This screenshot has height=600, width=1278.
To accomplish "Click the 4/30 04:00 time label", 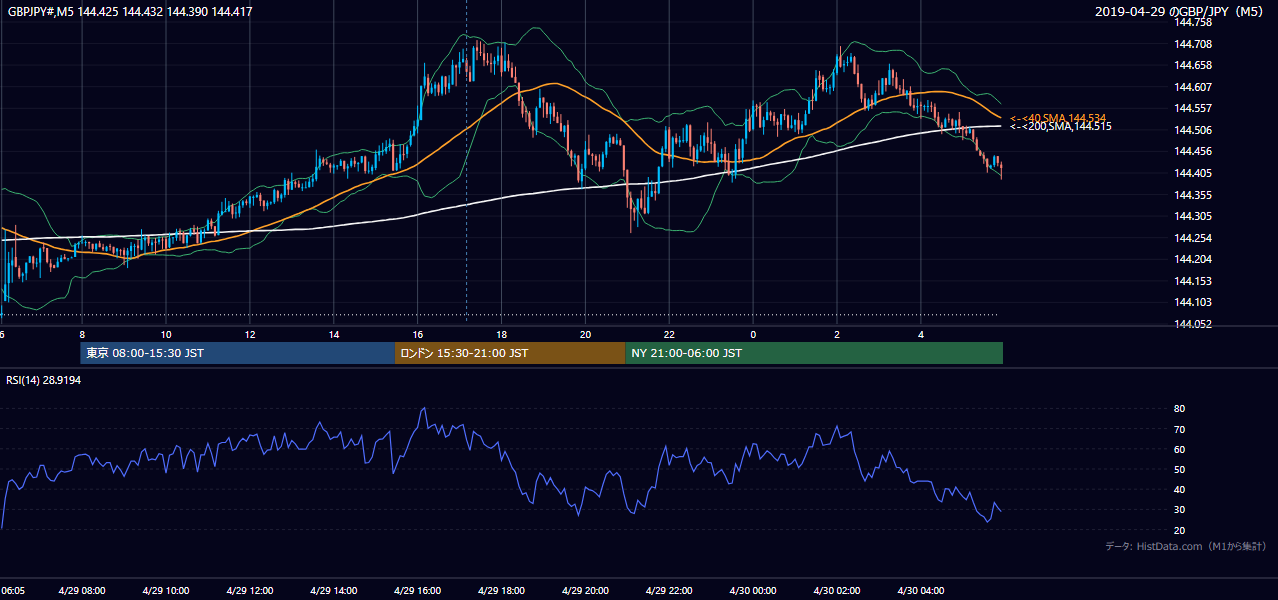I will (921, 590).
